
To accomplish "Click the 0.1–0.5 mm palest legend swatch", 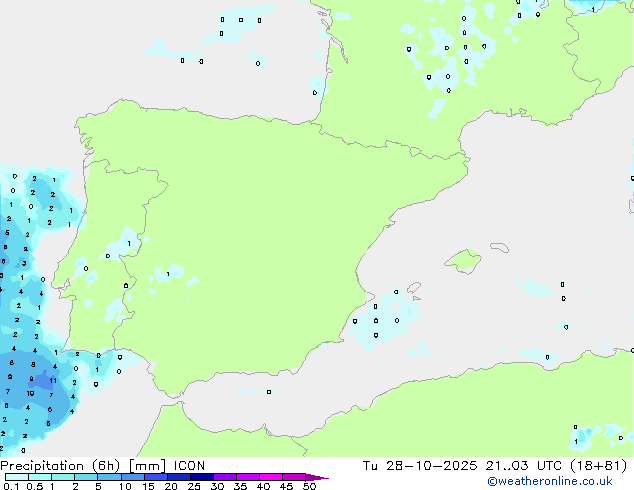I will pos(17,477).
